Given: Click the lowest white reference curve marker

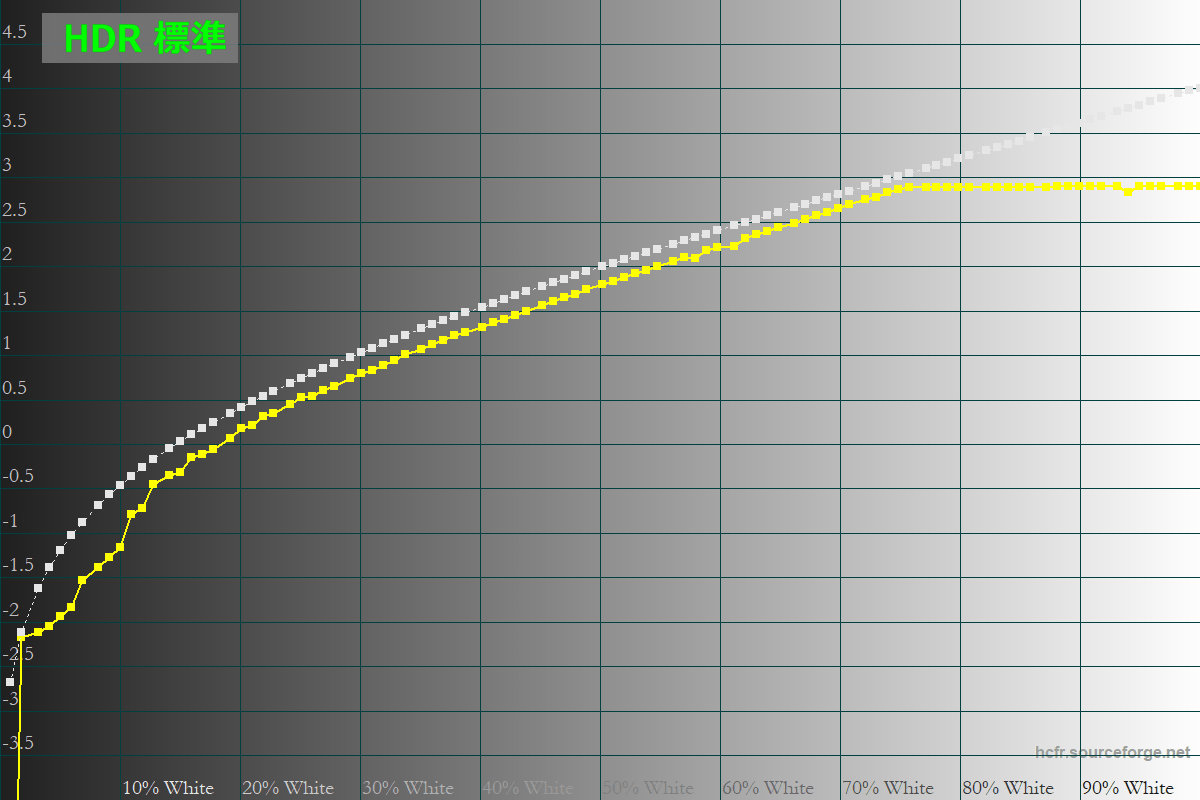Looking at the screenshot, I should pyautogui.click(x=10, y=682).
